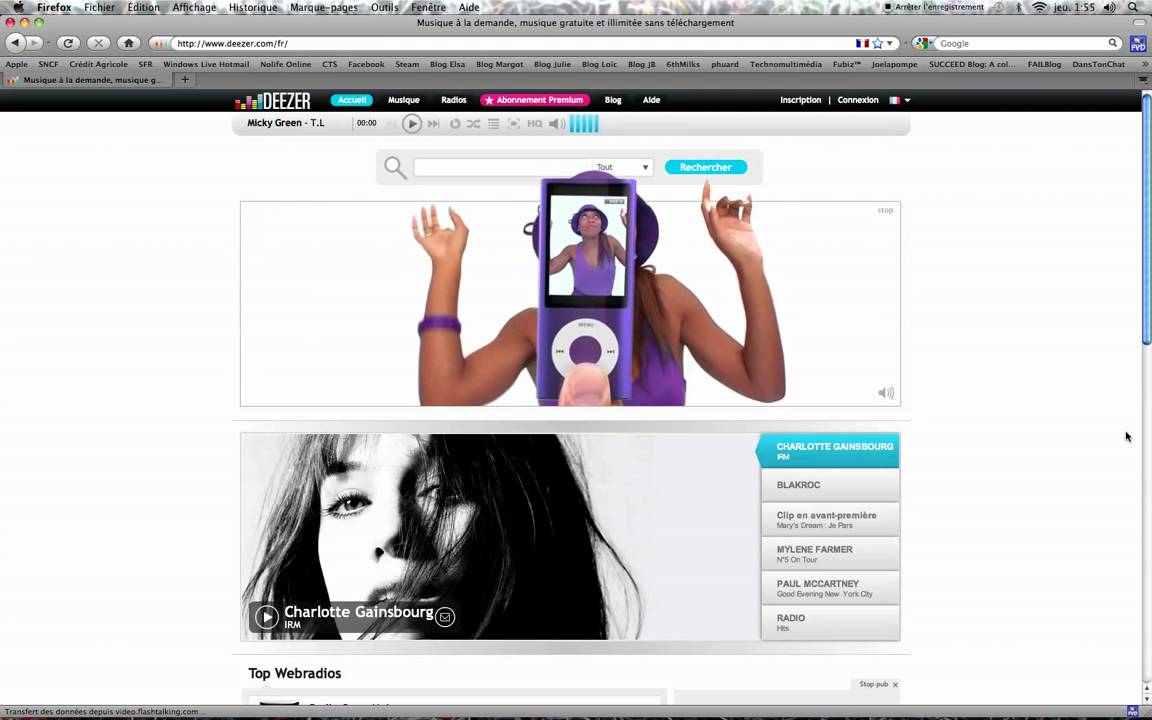The image size is (1152, 720).
Task: Click the Google search magnifier
Action: [1113, 43]
